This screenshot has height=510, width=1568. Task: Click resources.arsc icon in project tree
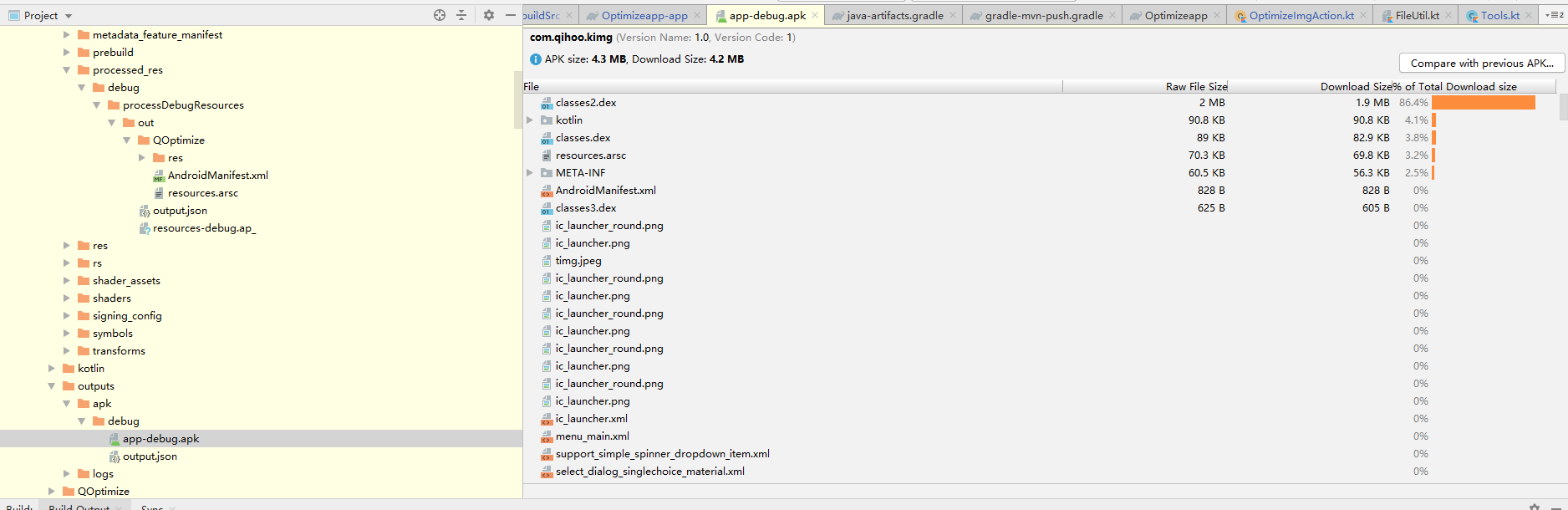point(159,193)
